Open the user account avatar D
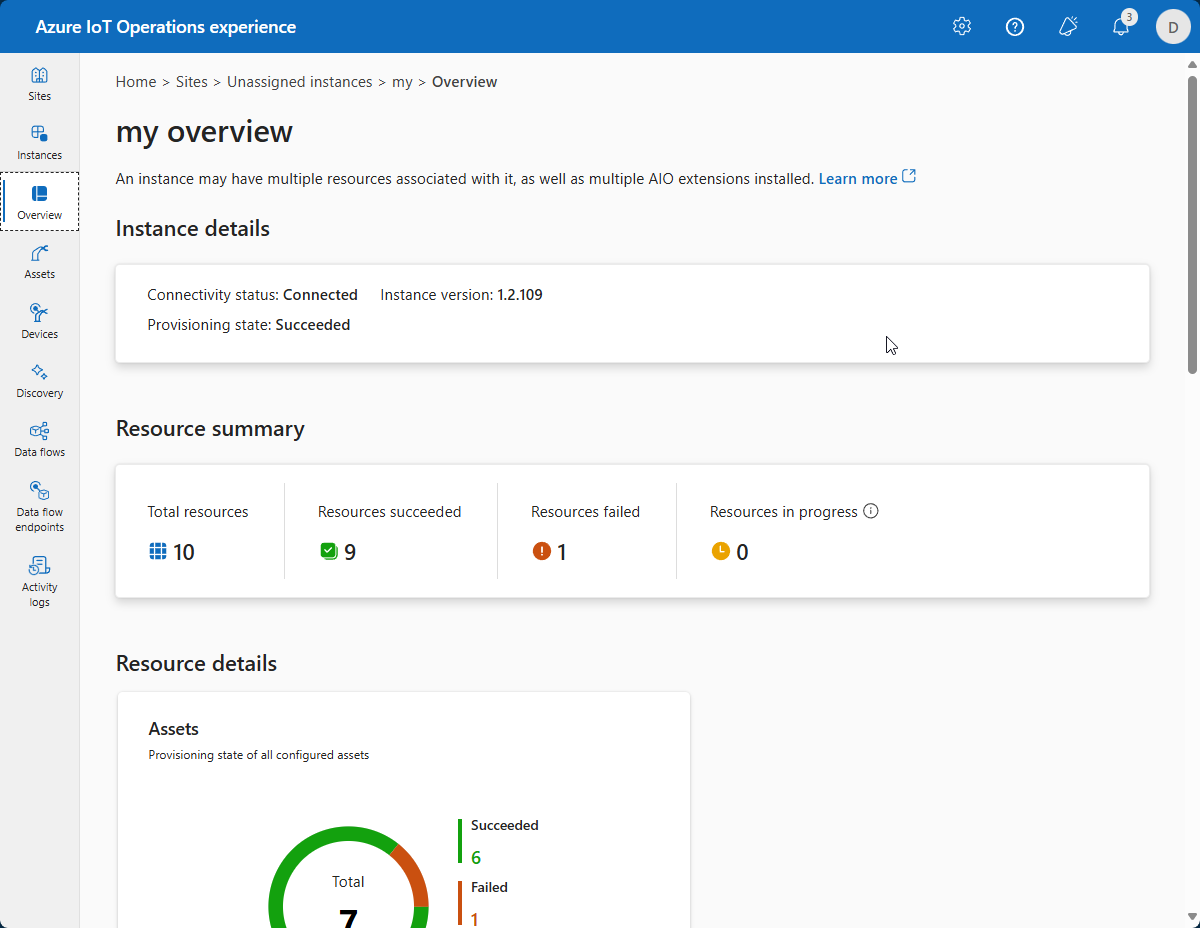The width and height of the screenshot is (1200, 928). coord(1173,27)
